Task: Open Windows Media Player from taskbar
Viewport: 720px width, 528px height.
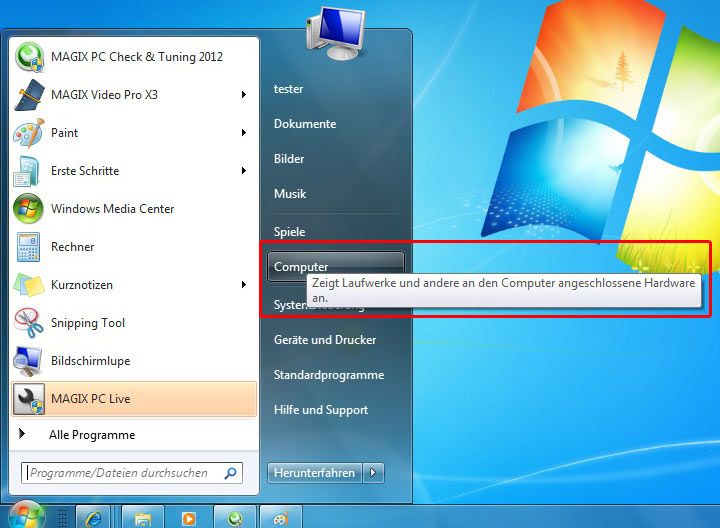Action: 189,518
